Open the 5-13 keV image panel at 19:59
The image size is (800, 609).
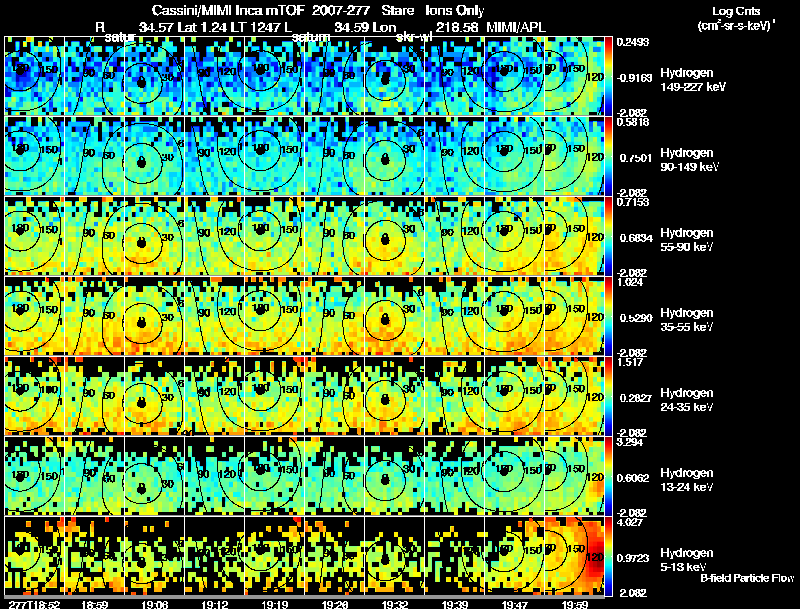click(x=574, y=556)
